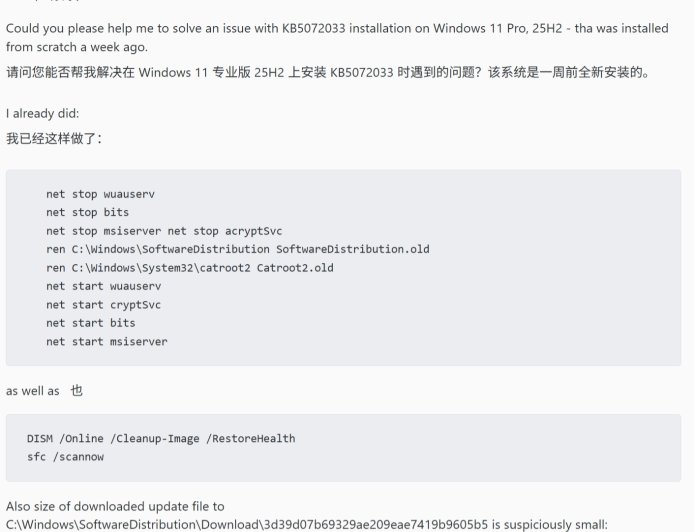Click the "Also size of downloaded update" line
The image size is (694, 532).
coord(115,507)
